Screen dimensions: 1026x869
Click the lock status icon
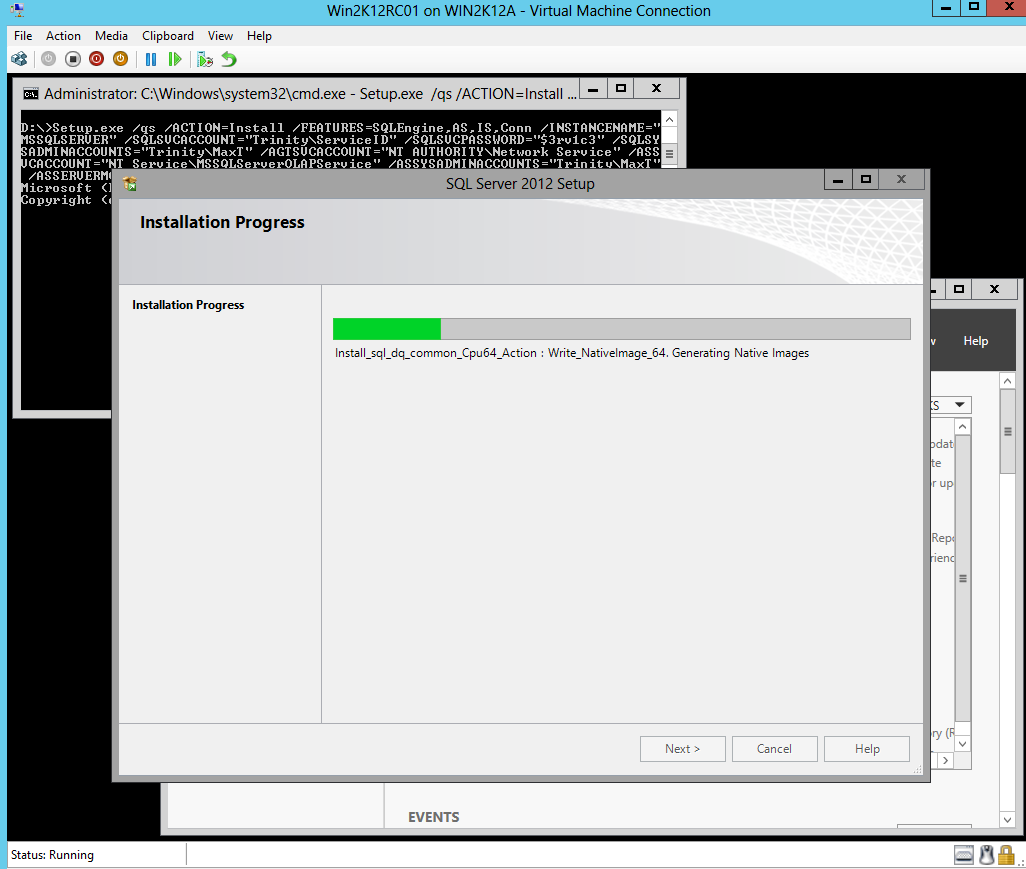click(1006, 855)
